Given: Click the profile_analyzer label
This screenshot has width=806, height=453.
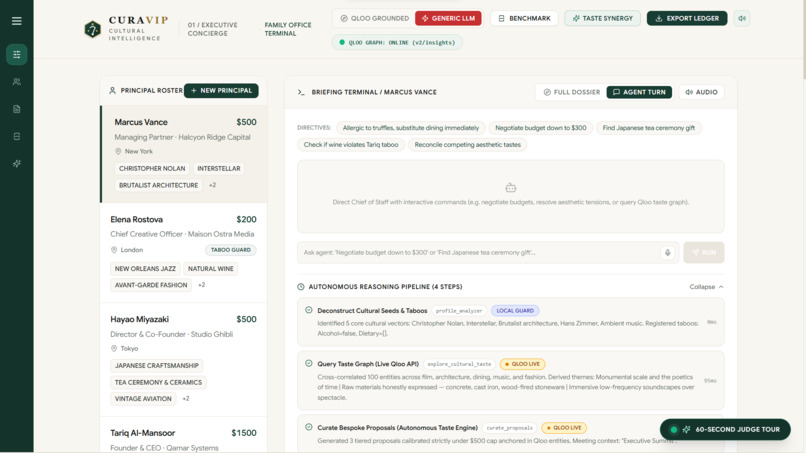Looking at the screenshot, I should point(459,311).
